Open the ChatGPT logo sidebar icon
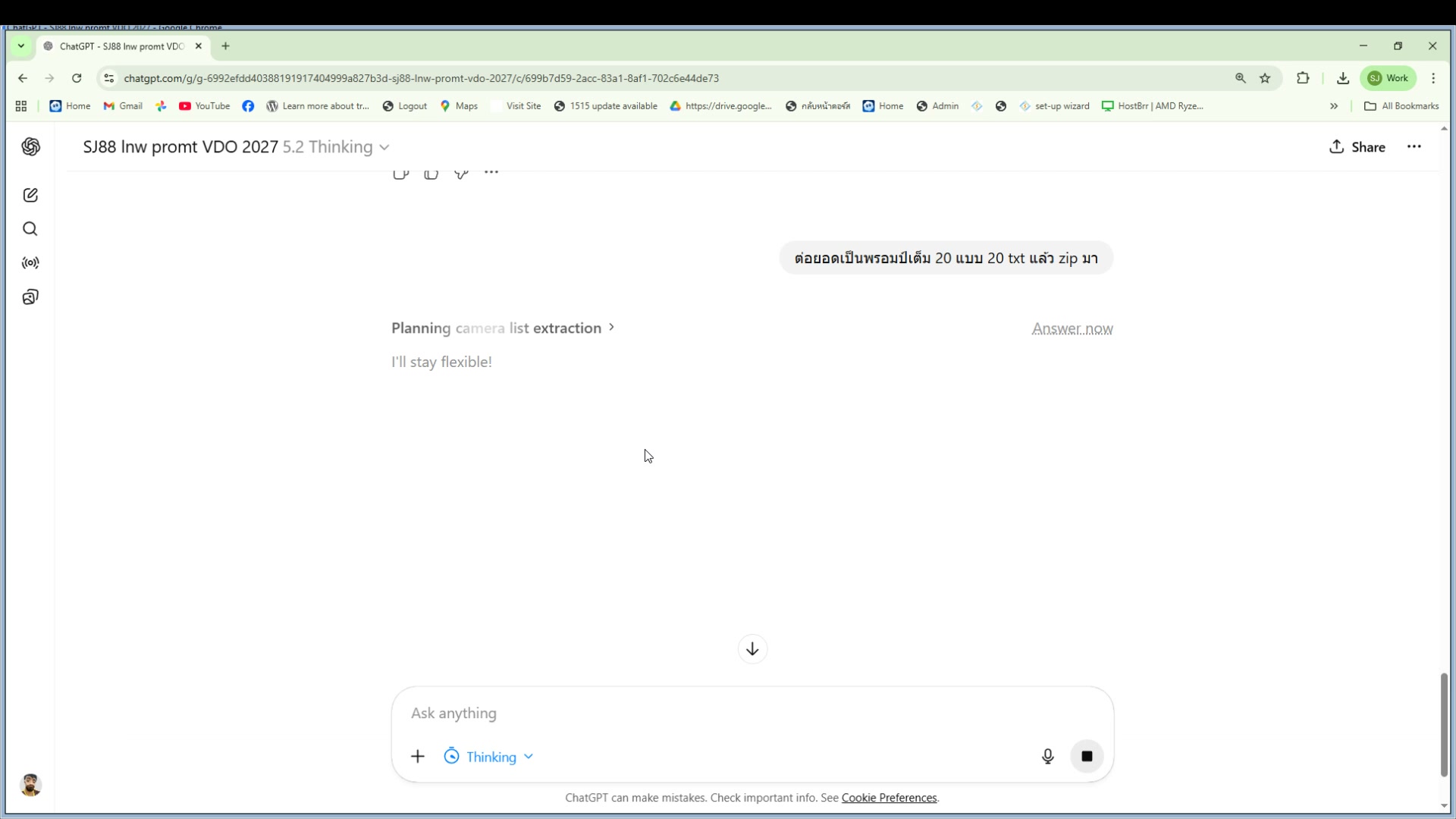Image resolution: width=1456 pixels, height=819 pixels. (x=30, y=147)
